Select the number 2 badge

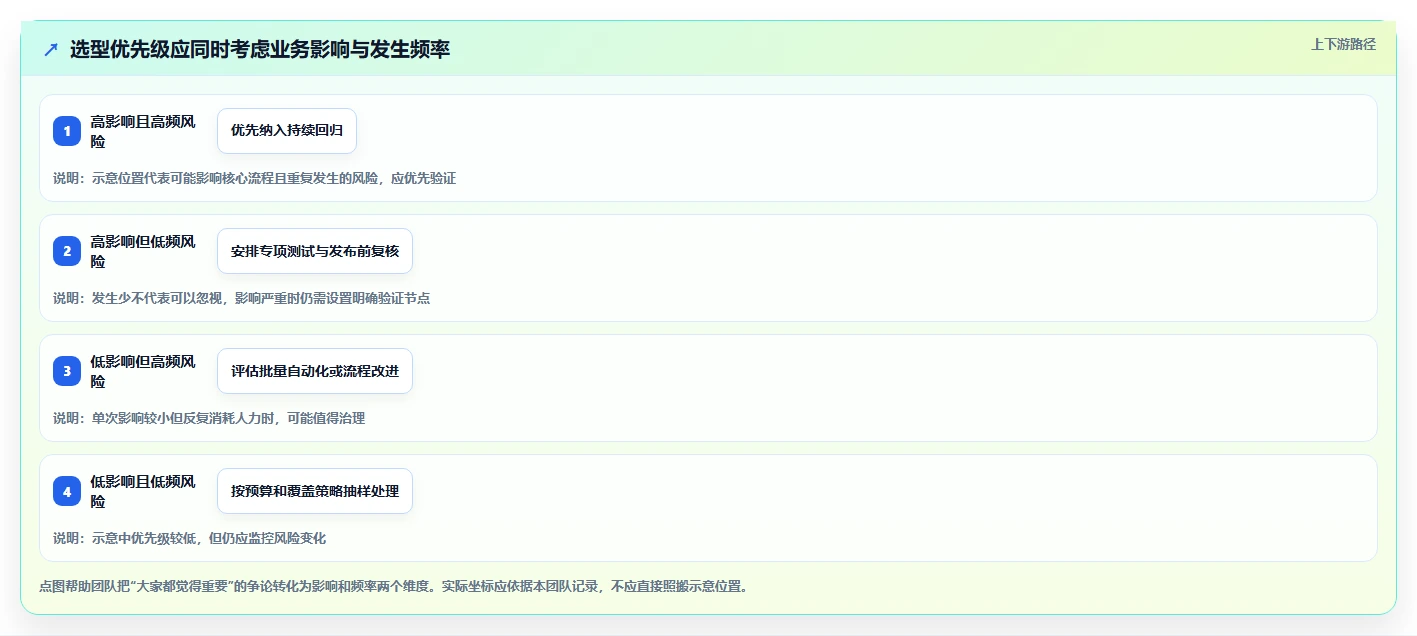click(x=67, y=251)
